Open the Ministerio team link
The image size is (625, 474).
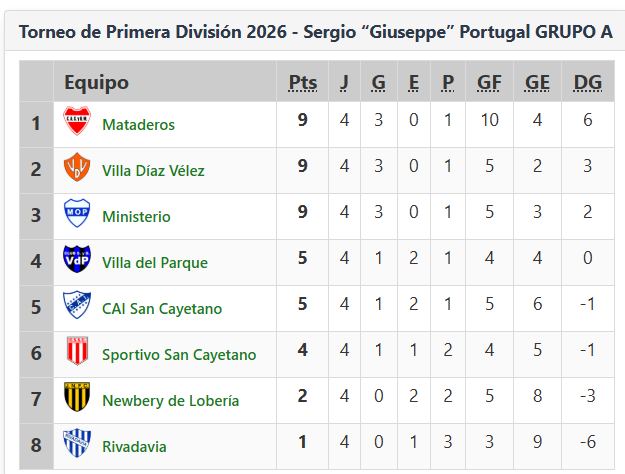[x=136, y=217]
